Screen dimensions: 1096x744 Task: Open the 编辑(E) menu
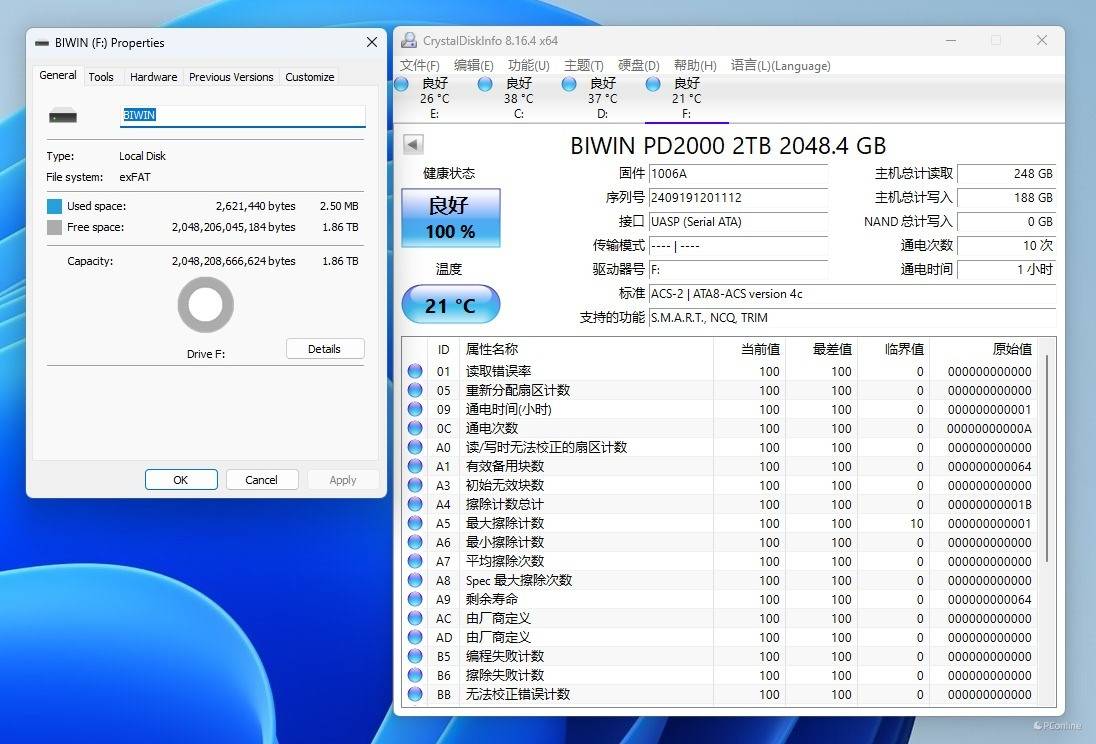[x=473, y=65]
